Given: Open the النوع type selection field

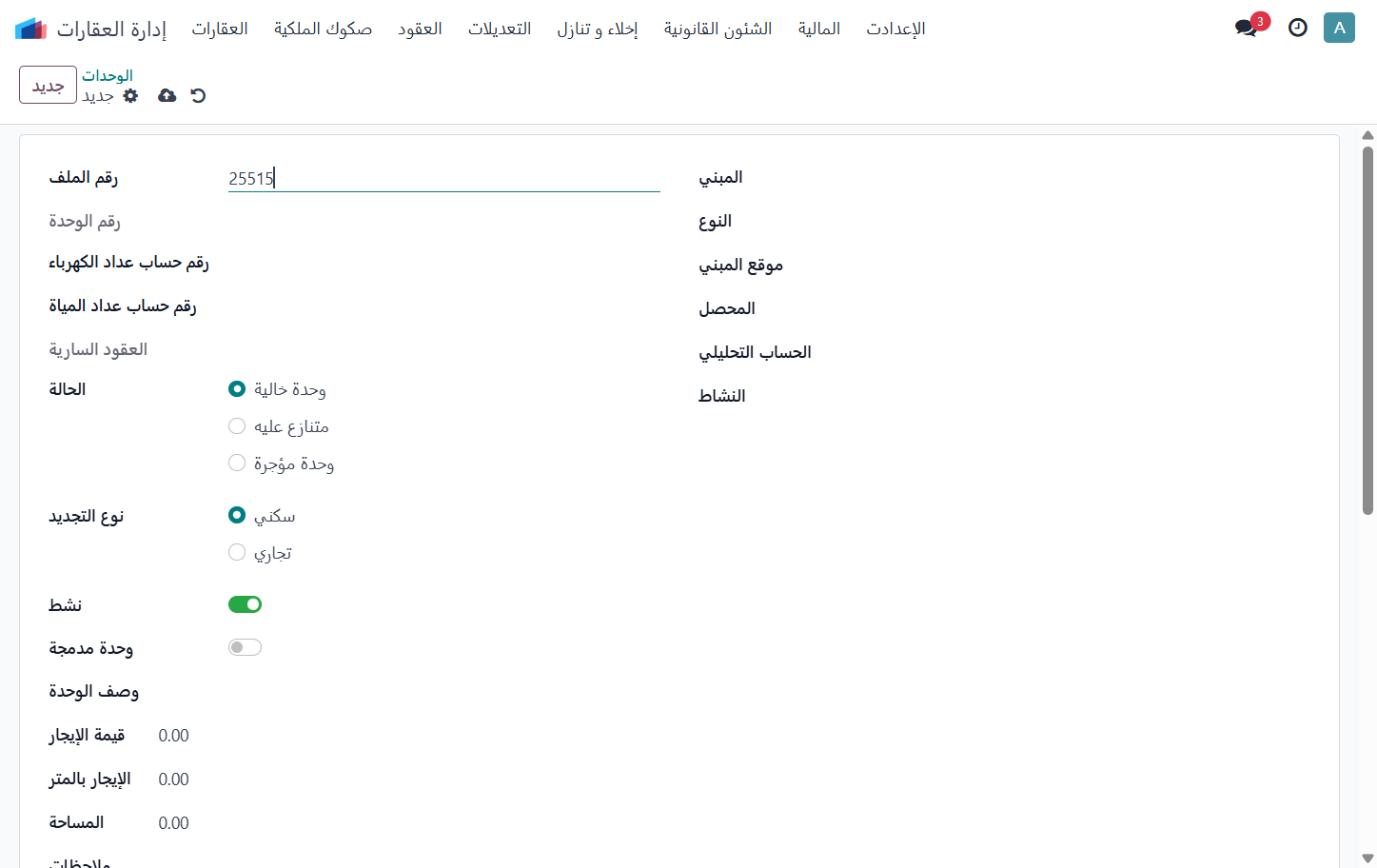Looking at the screenshot, I should click(x=1094, y=221).
